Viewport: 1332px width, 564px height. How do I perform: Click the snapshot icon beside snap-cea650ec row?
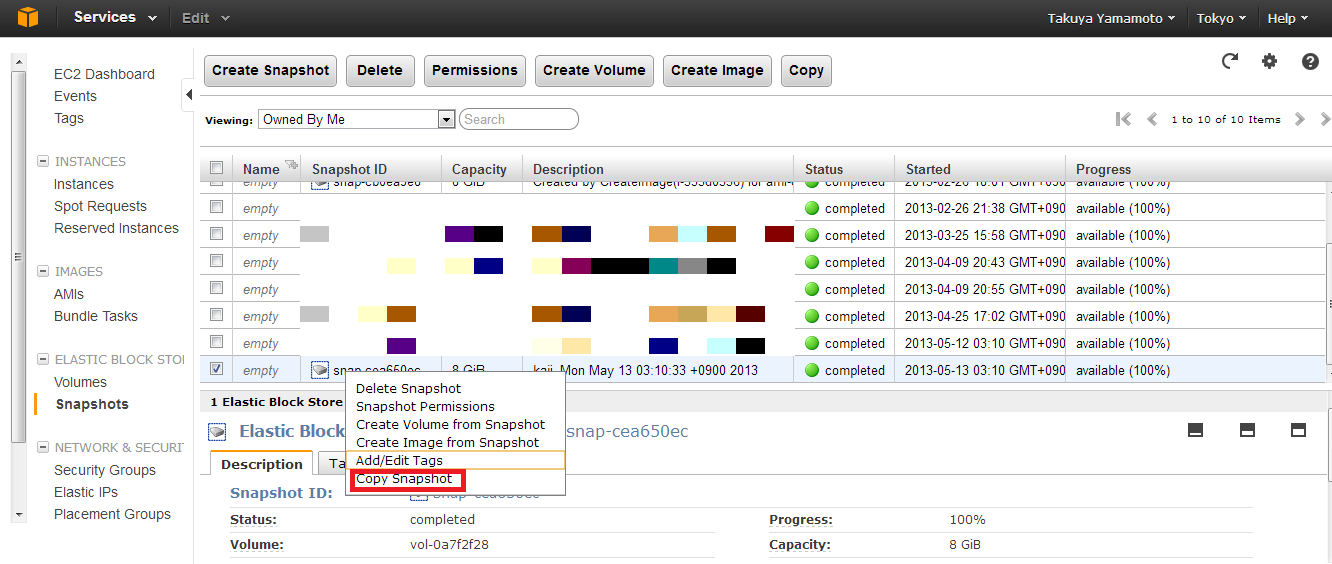(319, 370)
